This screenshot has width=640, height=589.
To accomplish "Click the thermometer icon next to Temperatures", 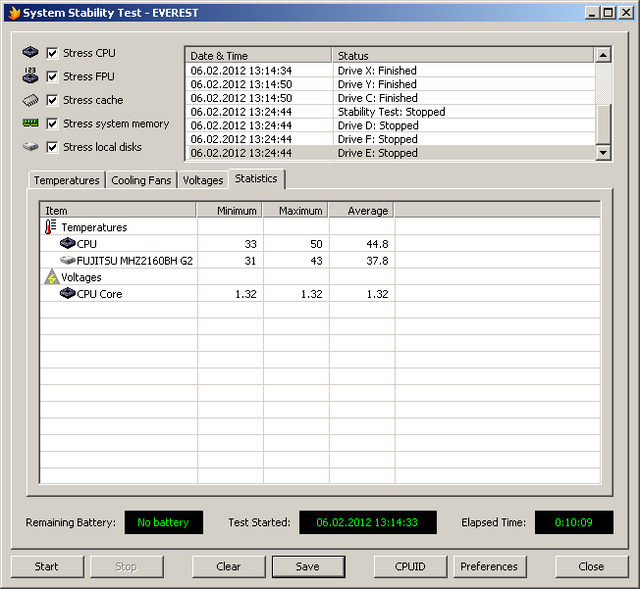I will click(51, 227).
